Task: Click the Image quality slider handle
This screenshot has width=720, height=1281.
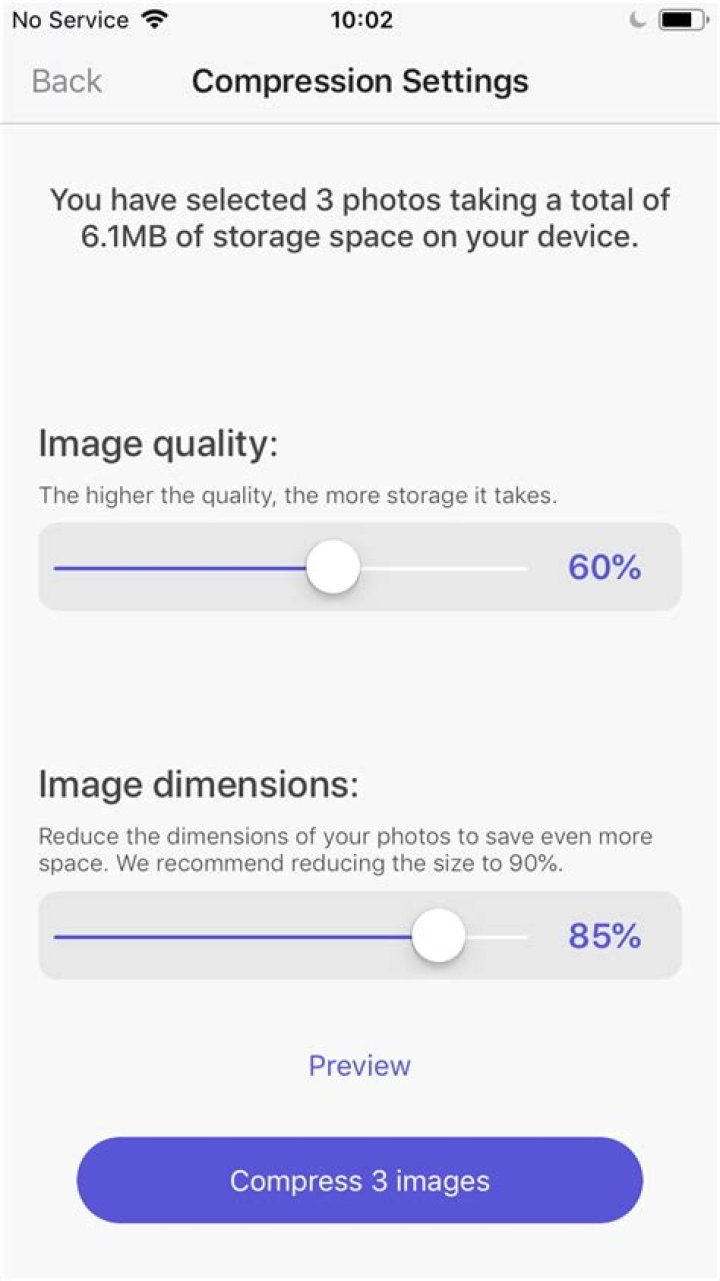Action: pos(333,566)
